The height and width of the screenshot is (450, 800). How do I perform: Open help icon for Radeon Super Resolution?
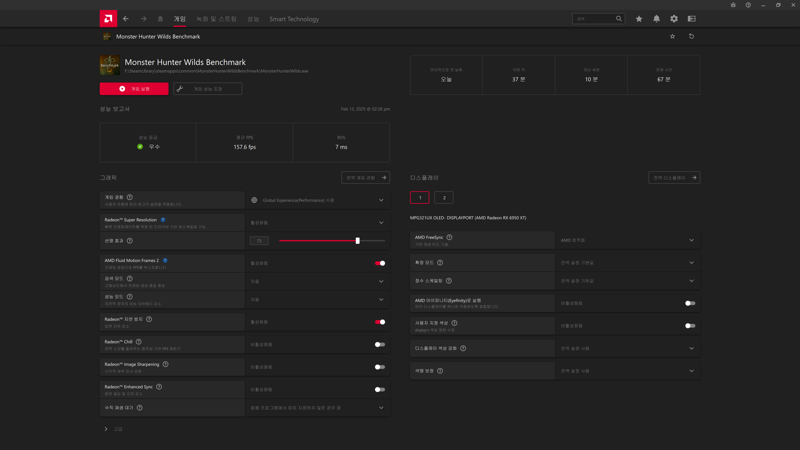pyautogui.click(x=163, y=220)
